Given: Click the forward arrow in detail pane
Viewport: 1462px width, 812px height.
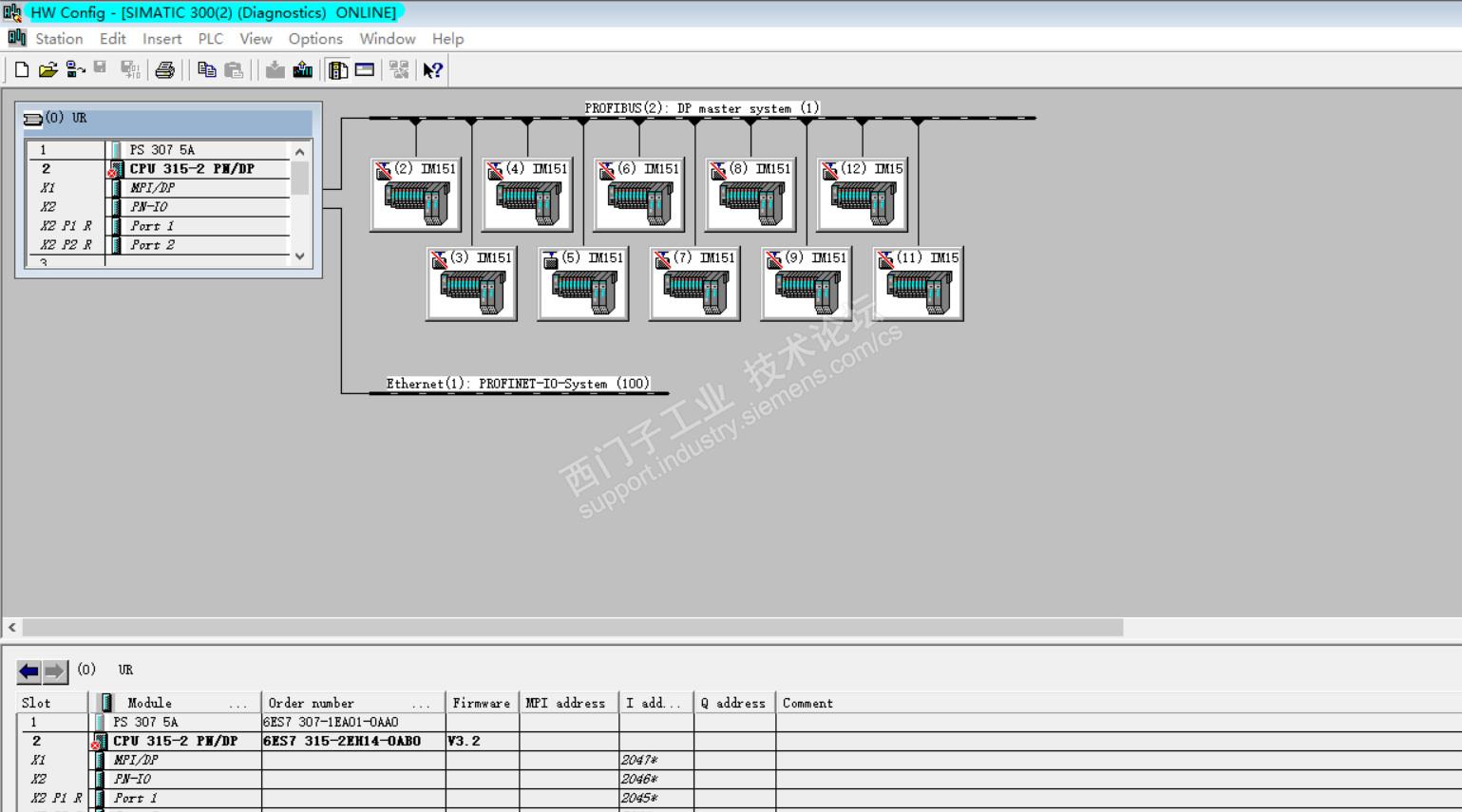Looking at the screenshot, I should pos(55,671).
